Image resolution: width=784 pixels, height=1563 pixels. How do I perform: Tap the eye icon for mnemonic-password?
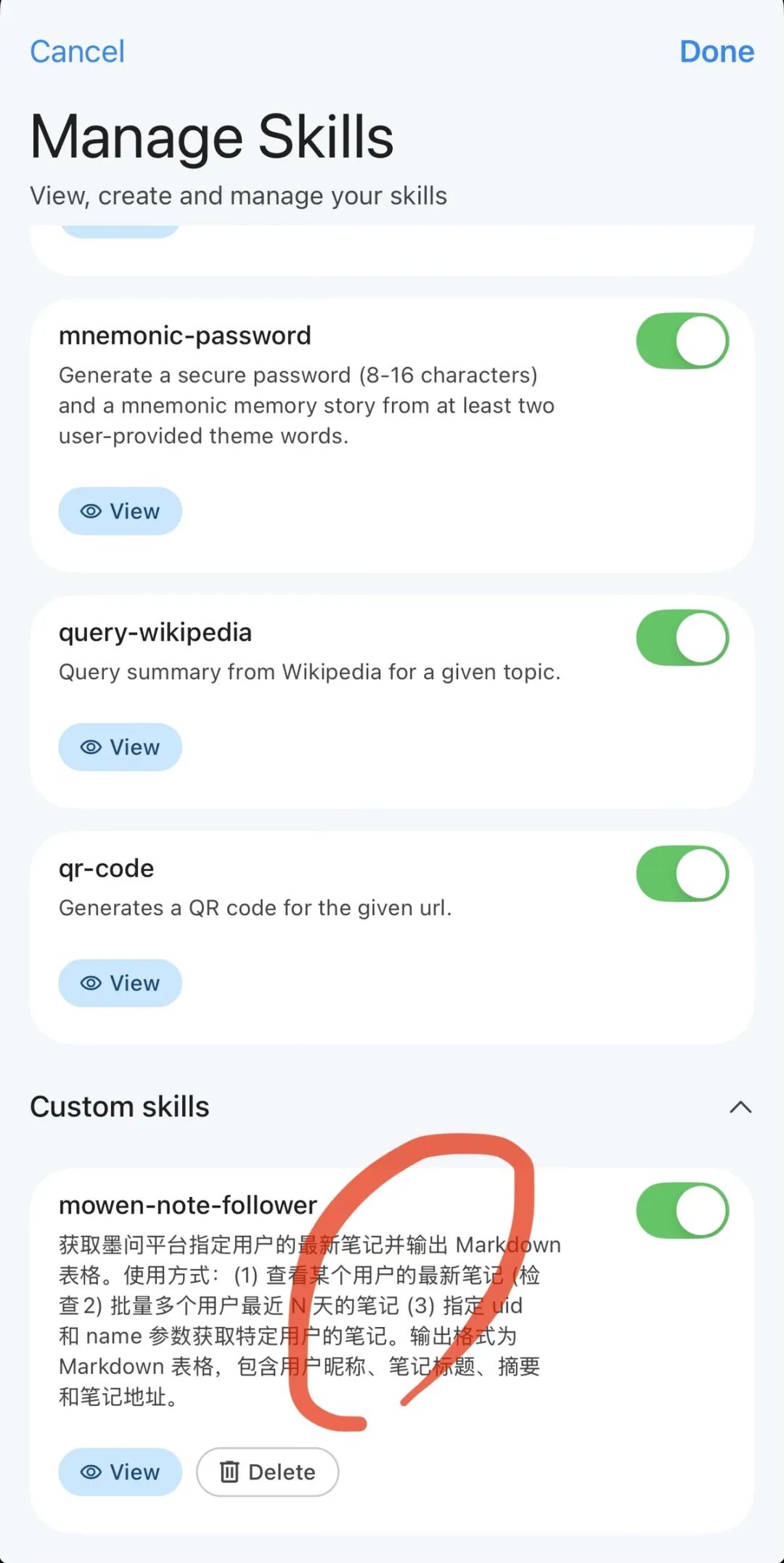(x=91, y=511)
